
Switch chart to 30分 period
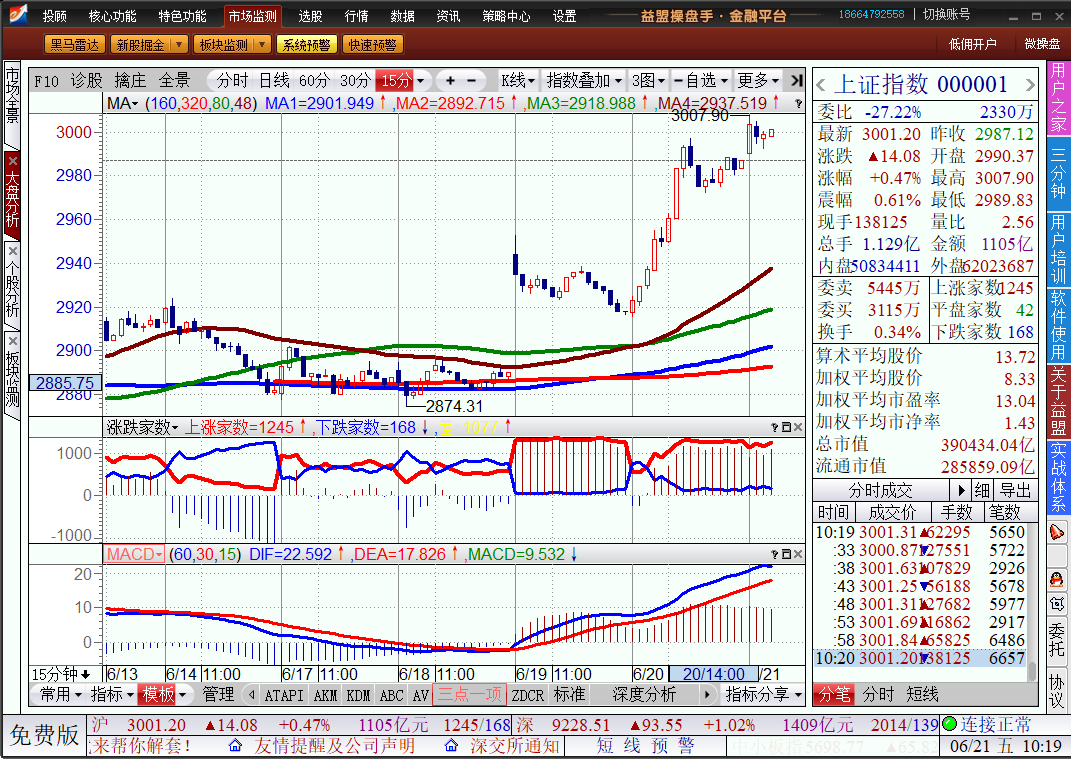coord(354,81)
